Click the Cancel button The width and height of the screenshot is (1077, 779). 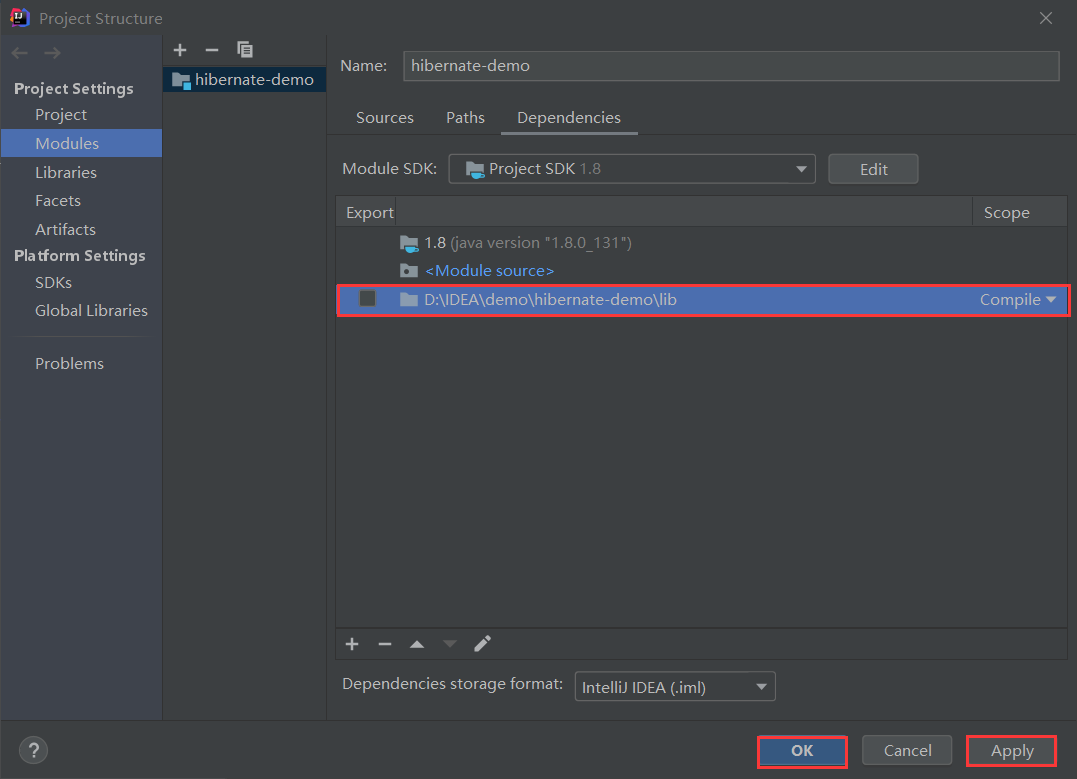tap(907, 751)
